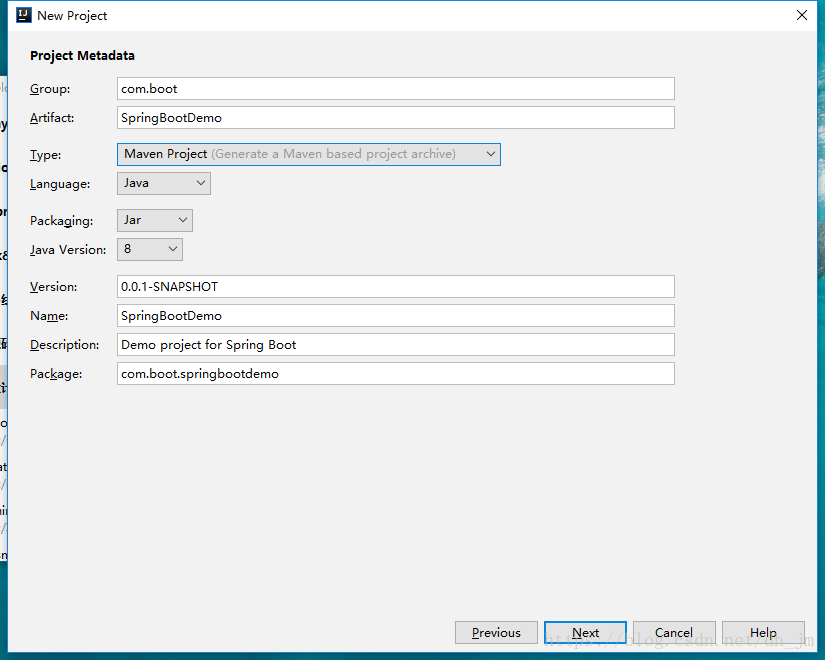Screen dimensions: 825x660
Task: Click the Language label
Action: [60, 184]
